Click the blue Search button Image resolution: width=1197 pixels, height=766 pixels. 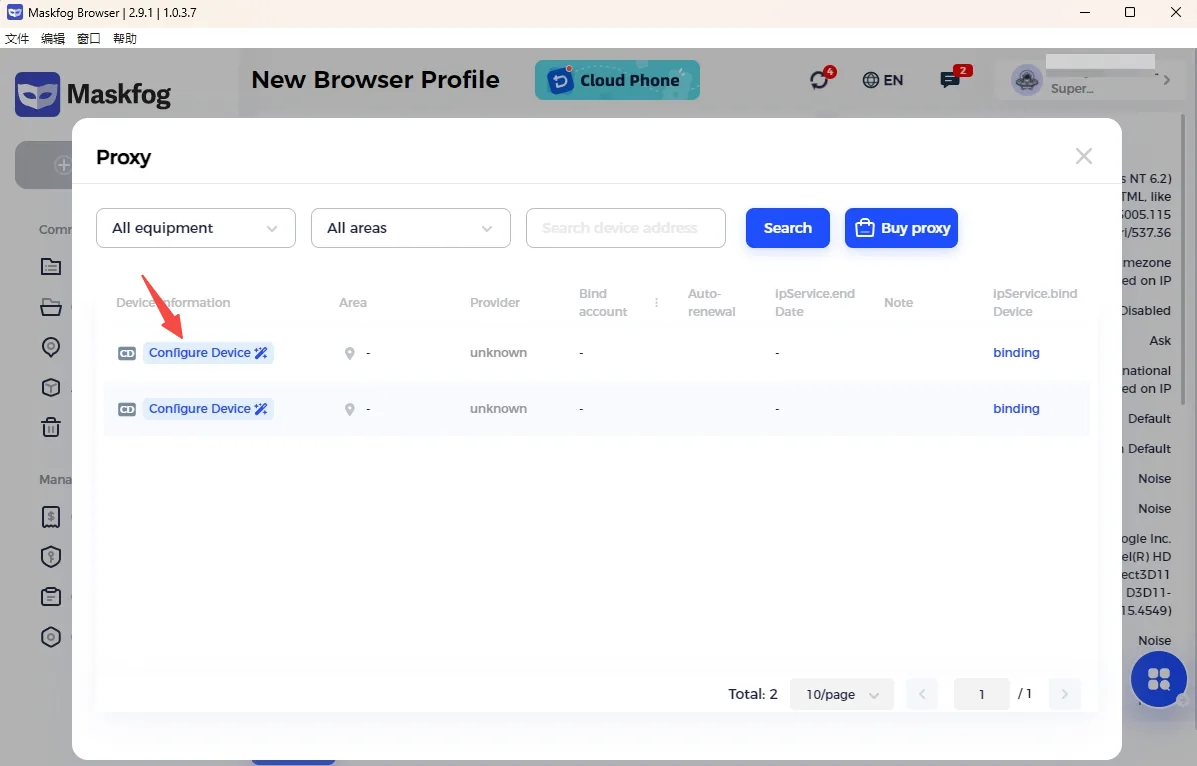coord(788,228)
